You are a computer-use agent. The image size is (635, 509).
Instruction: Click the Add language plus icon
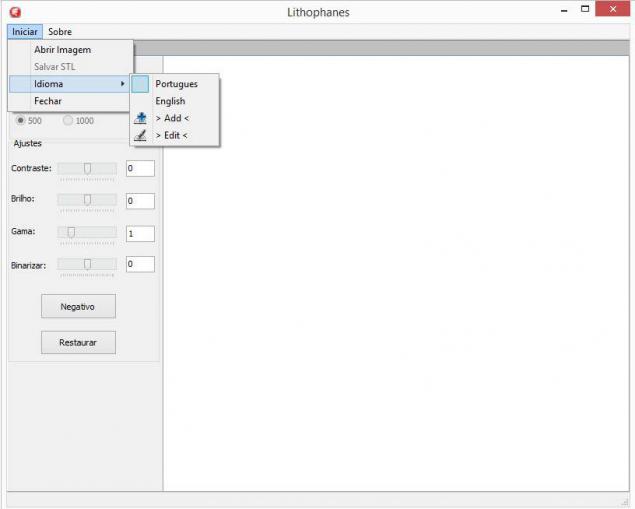point(140,118)
